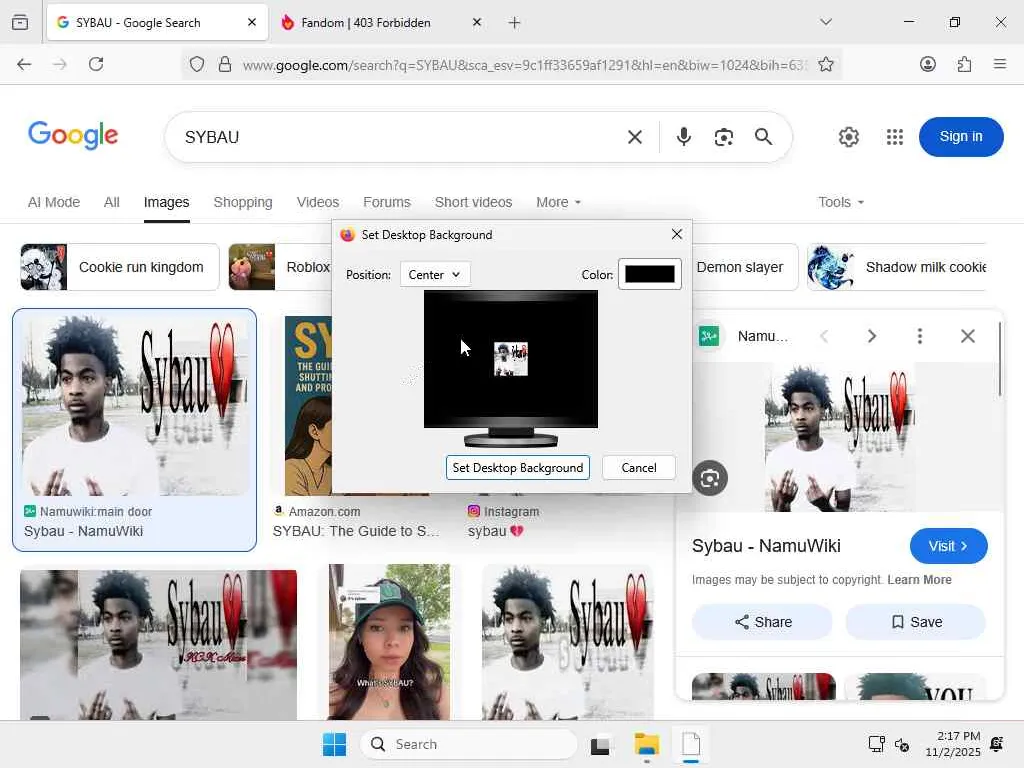Visit the Sybau NamuWiki page
Screen dimensions: 1024x768
click(948, 546)
